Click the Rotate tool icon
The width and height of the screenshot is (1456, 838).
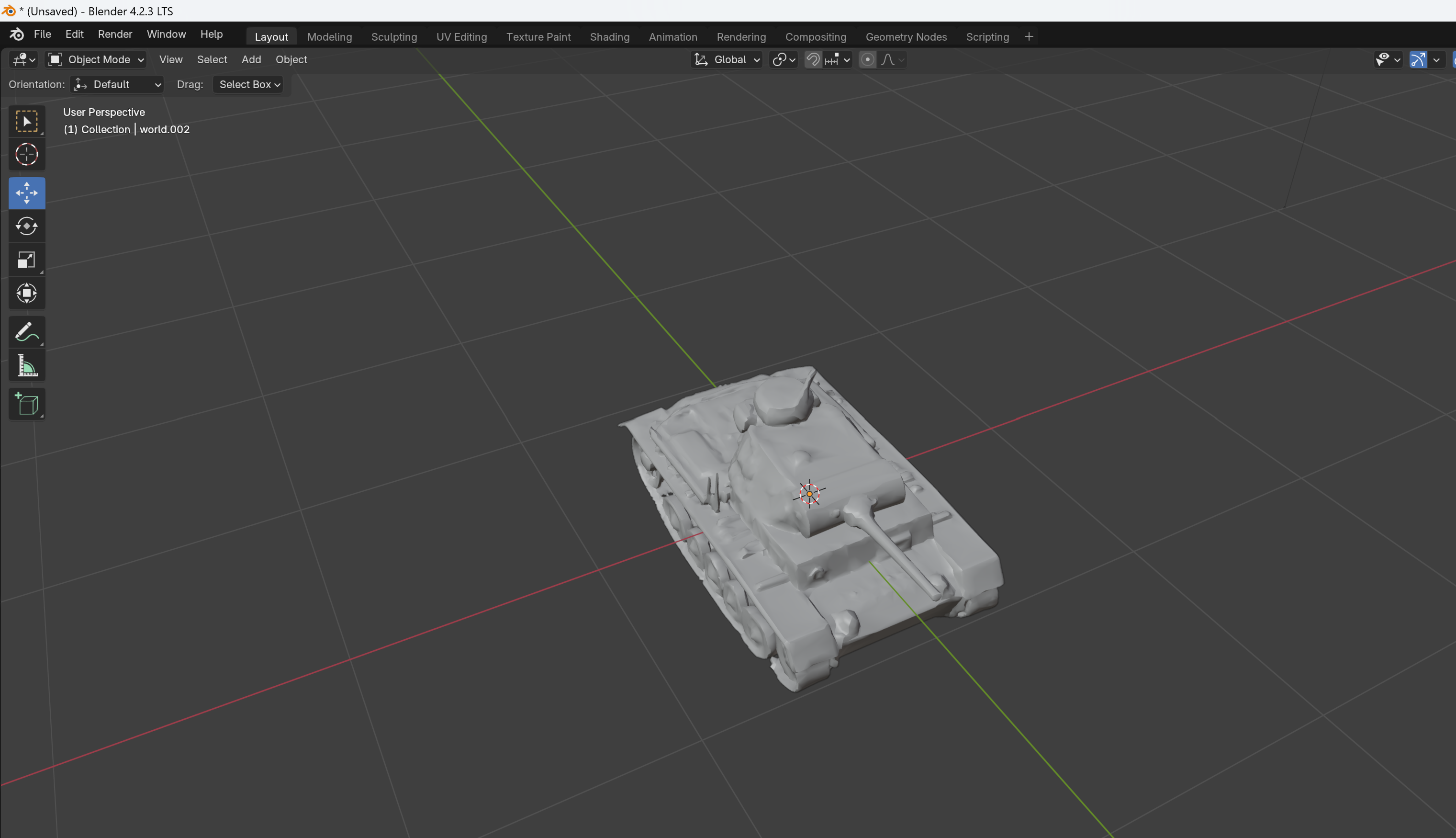coord(27,225)
